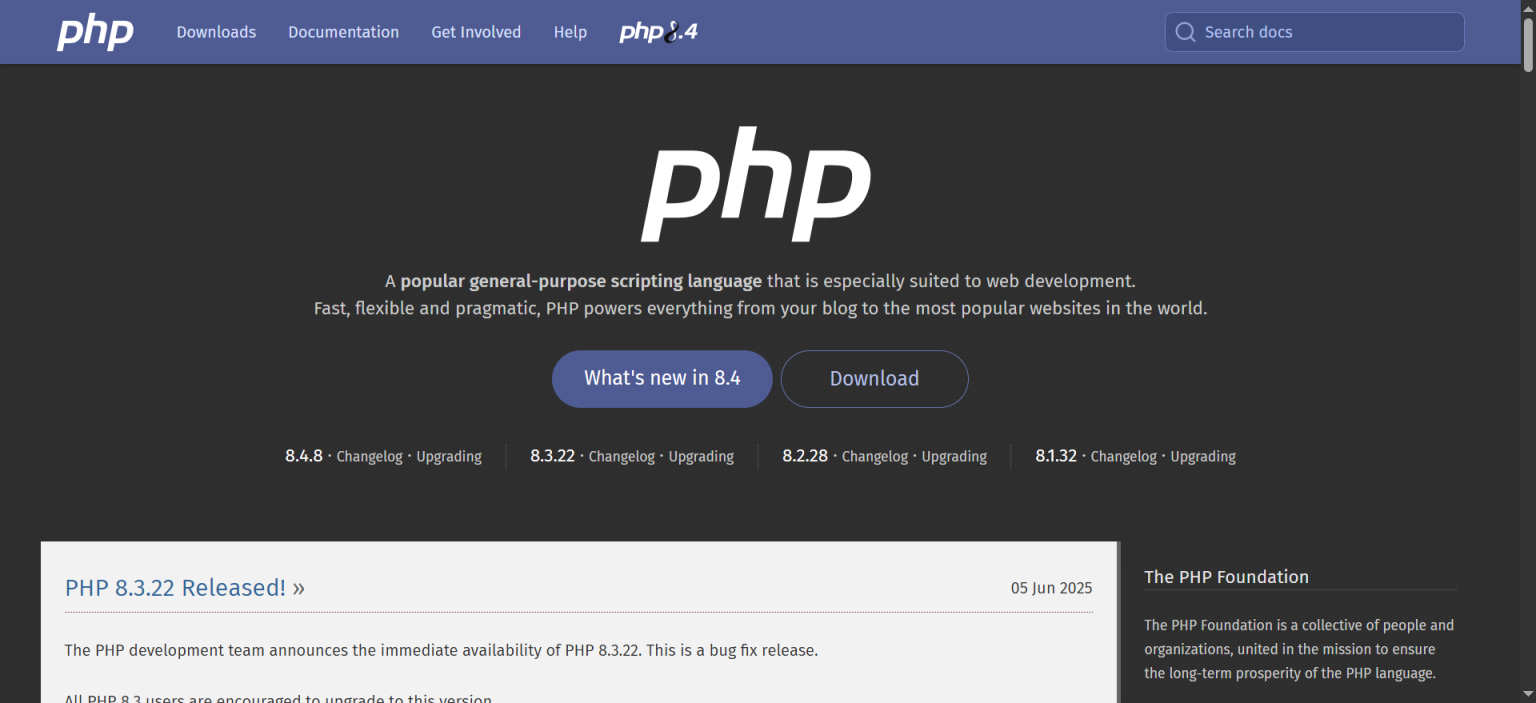
Task: View the Changelog for 8.1.32
Action: point(1123,456)
